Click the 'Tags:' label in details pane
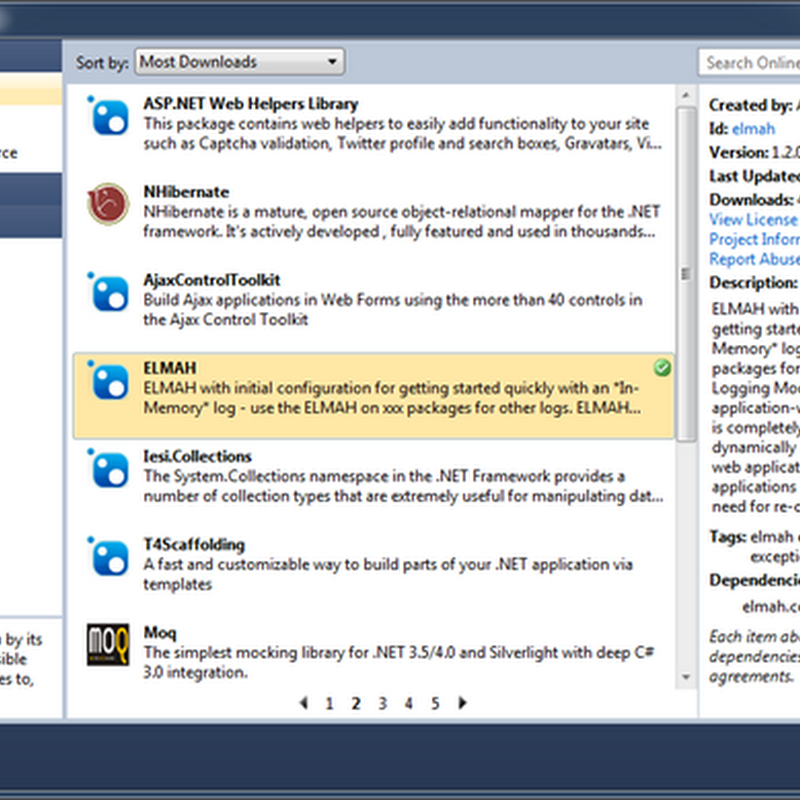 728,537
